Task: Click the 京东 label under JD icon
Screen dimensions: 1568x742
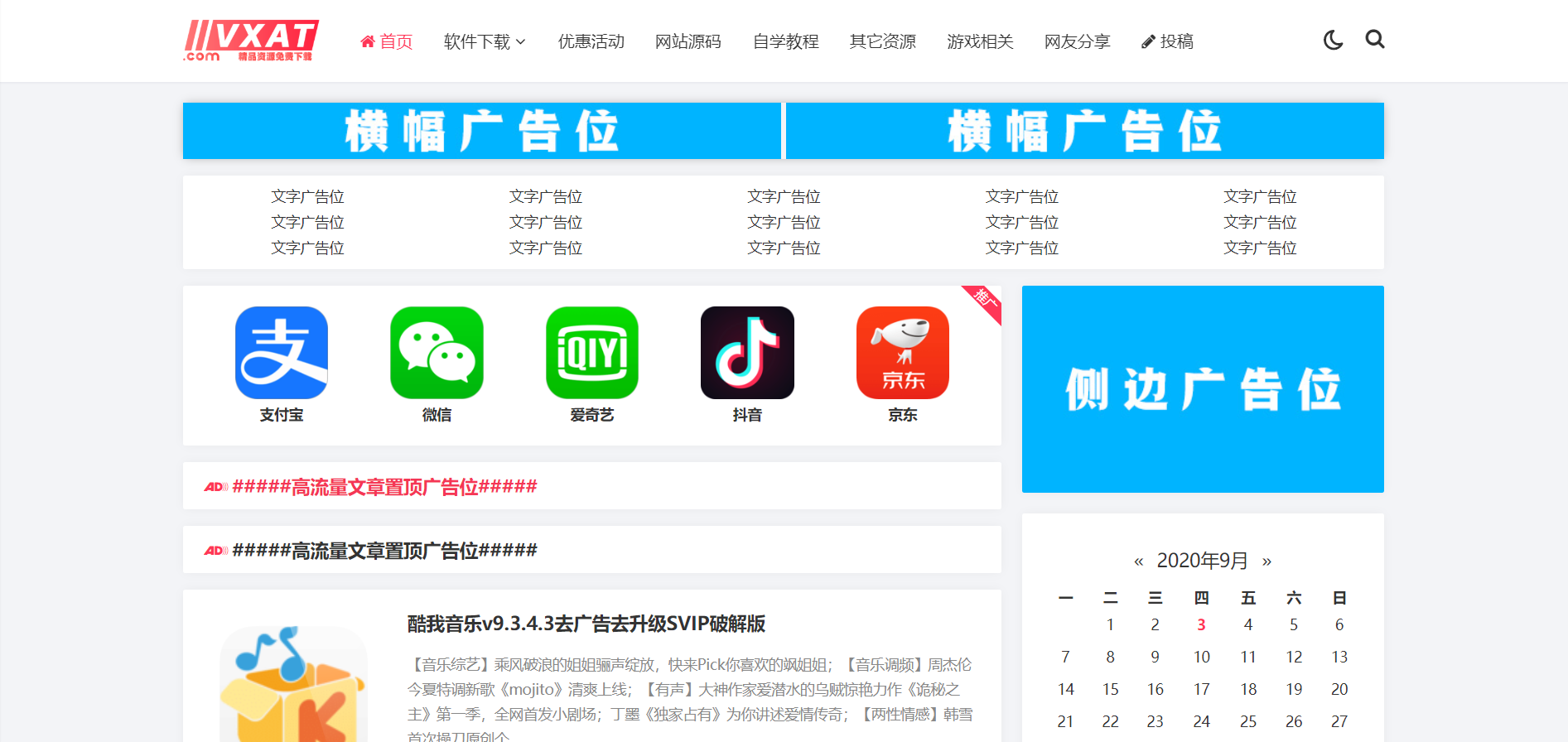Action: (x=903, y=415)
